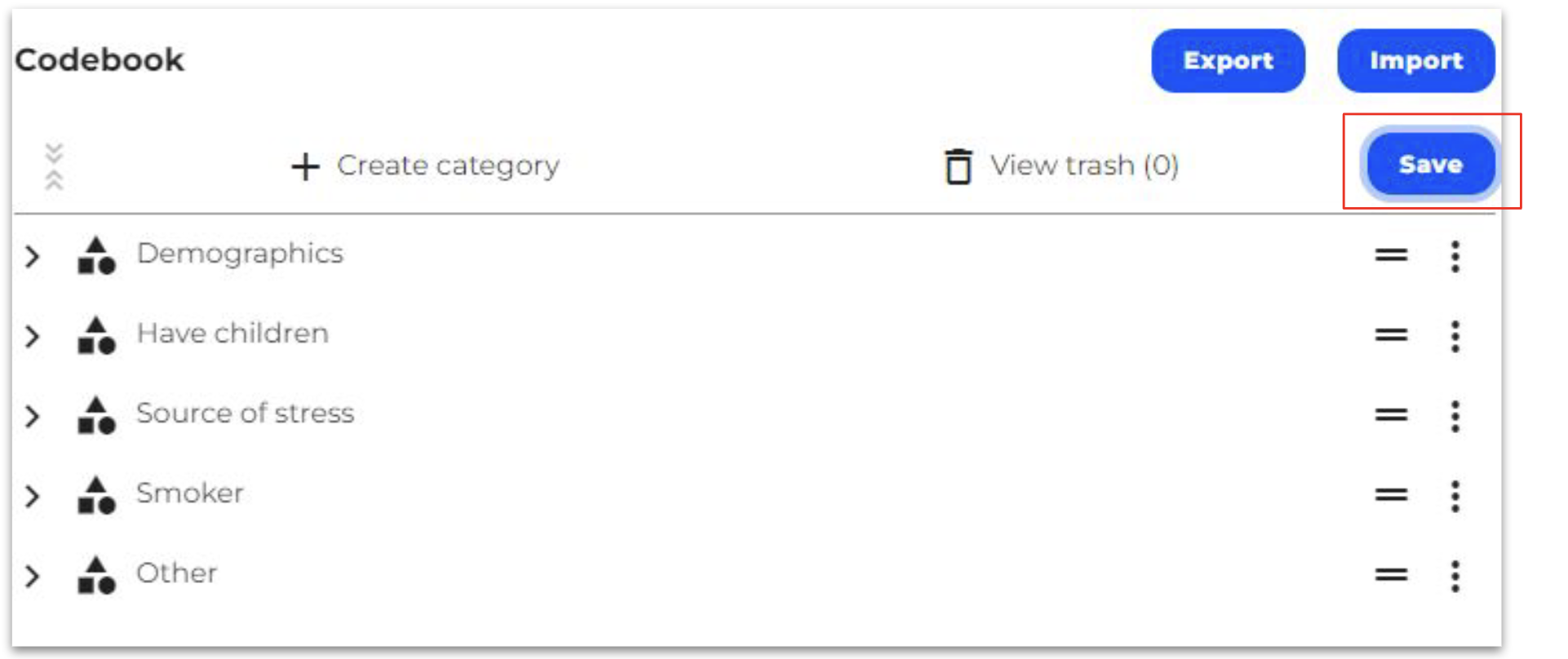Click the Export button

[1228, 60]
